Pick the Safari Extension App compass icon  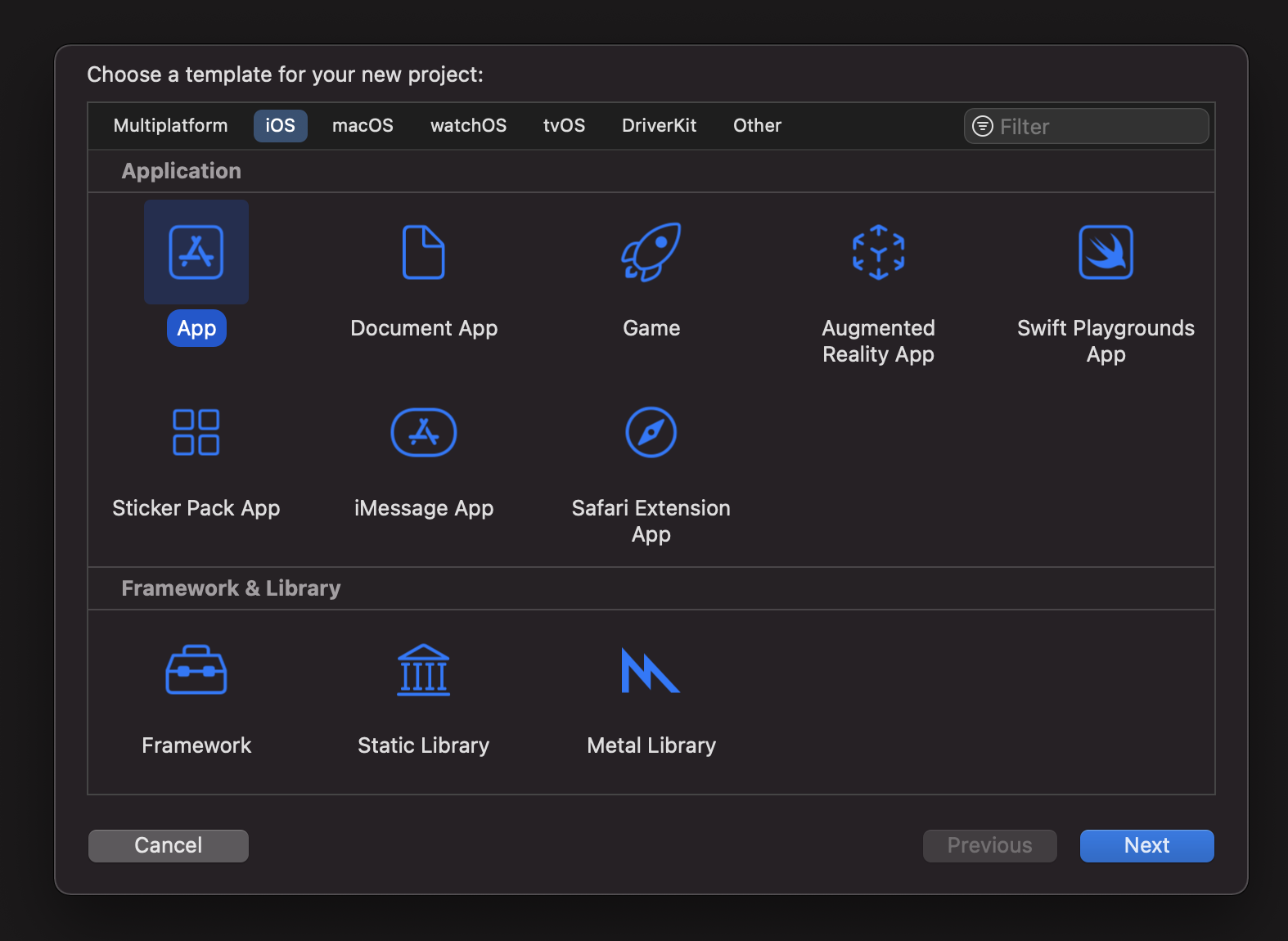coord(651,432)
